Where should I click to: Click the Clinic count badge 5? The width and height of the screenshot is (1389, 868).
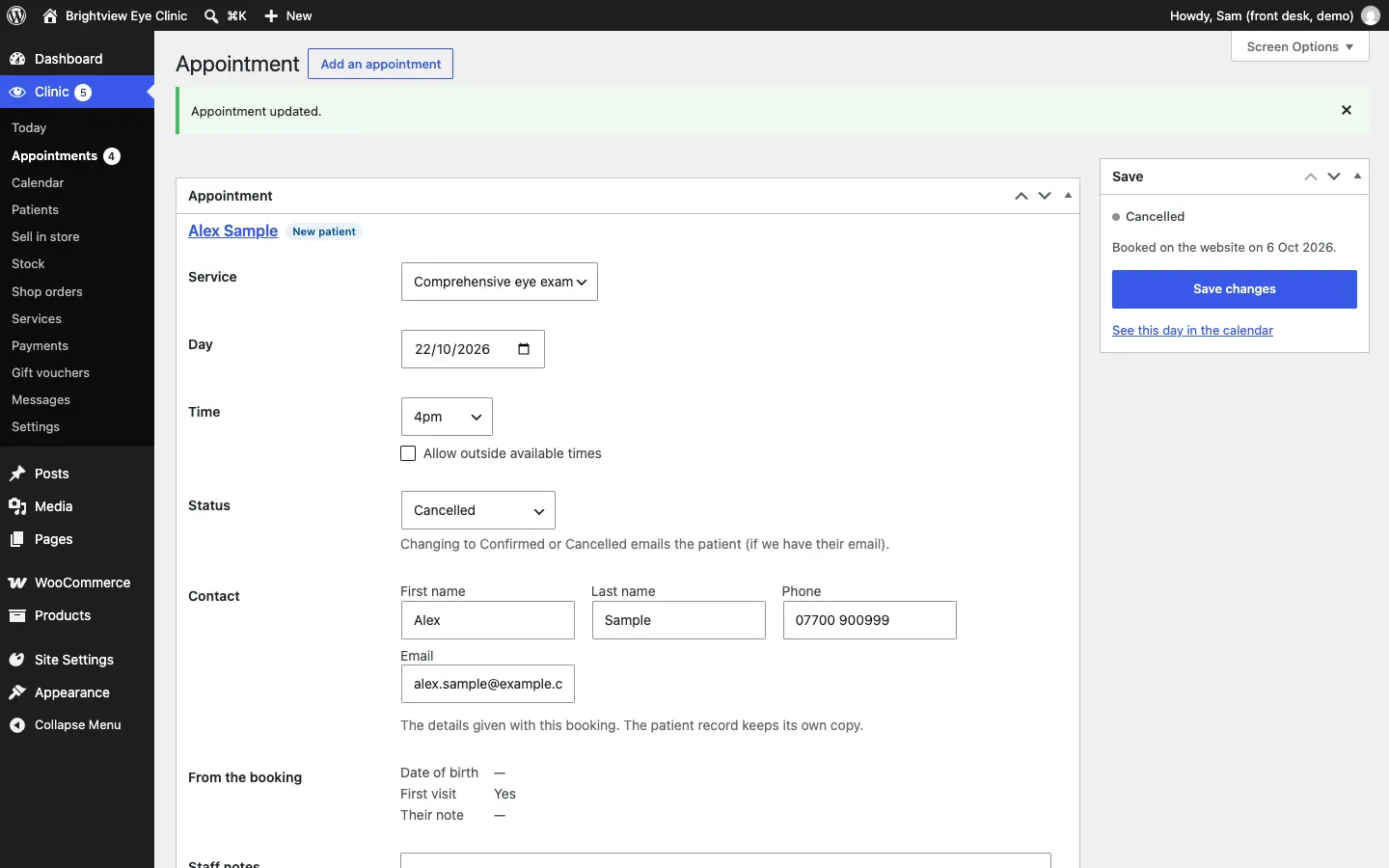pyautogui.click(x=83, y=93)
